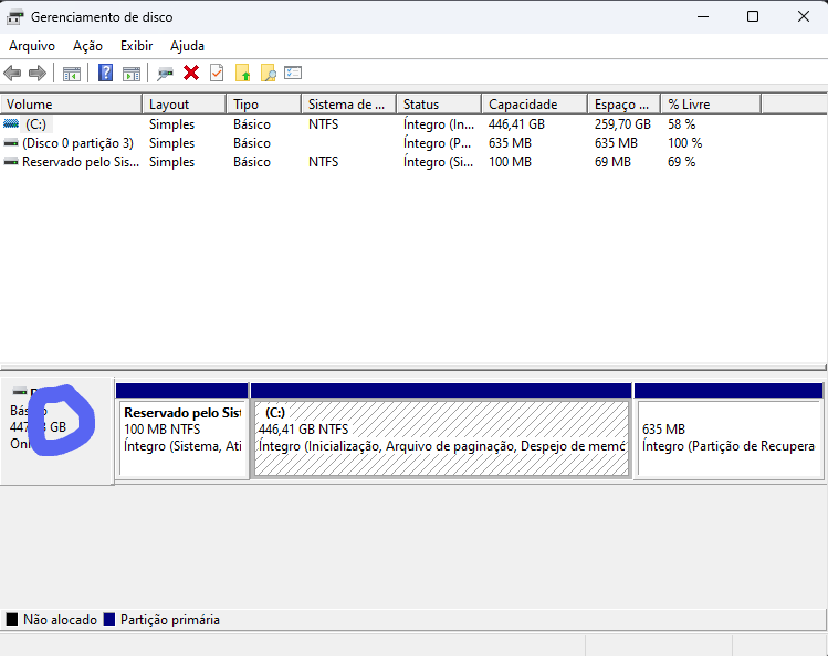Viewport: 828px width, 656px height.
Task: Click the Forward arrow toolbar icon
Action: [x=37, y=73]
